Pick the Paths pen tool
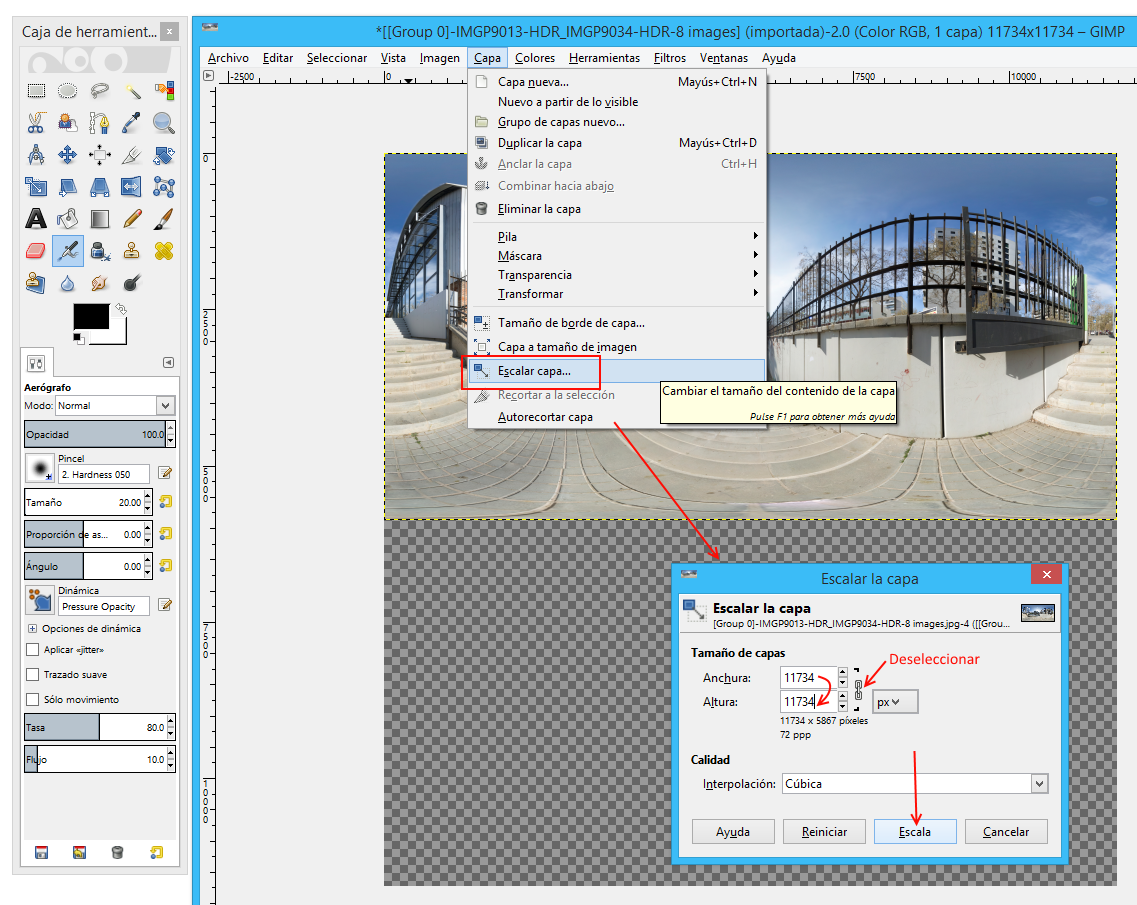Viewport: 1137px width, 905px height. pyautogui.click(x=100, y=123)
